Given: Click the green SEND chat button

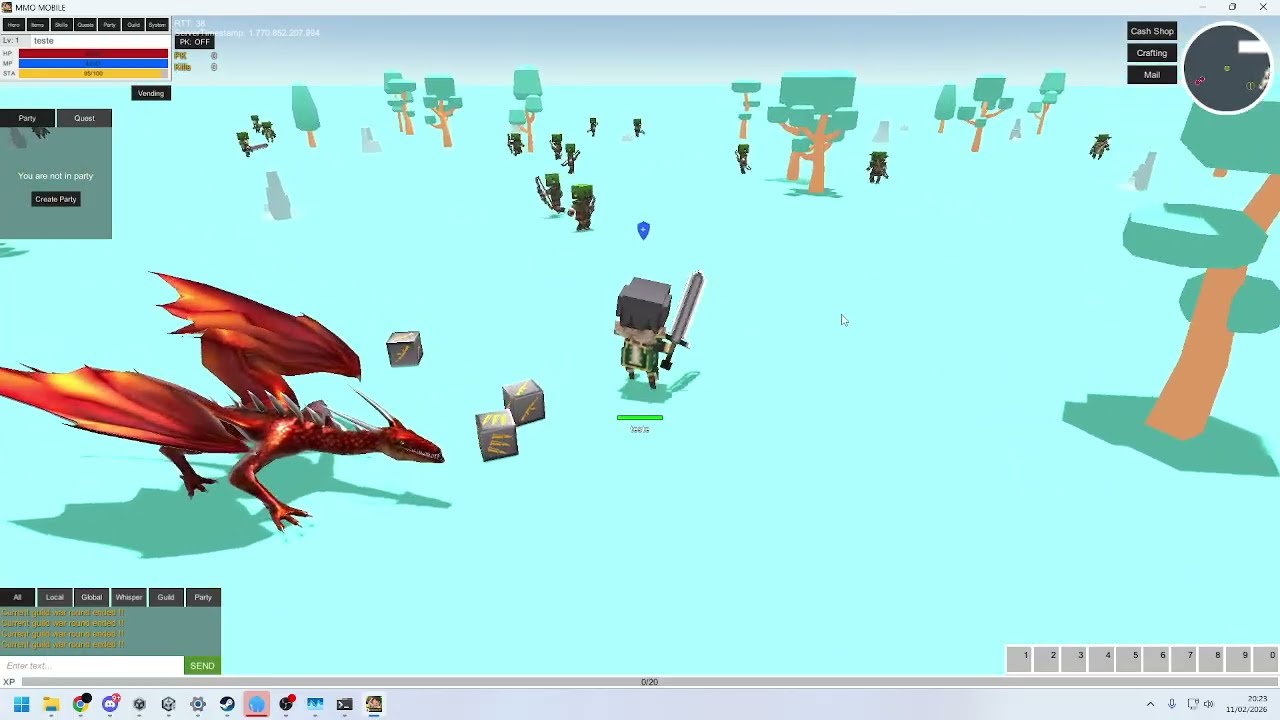Looking at the screenshot, I should pyautogui.click(x=202, y=666).
